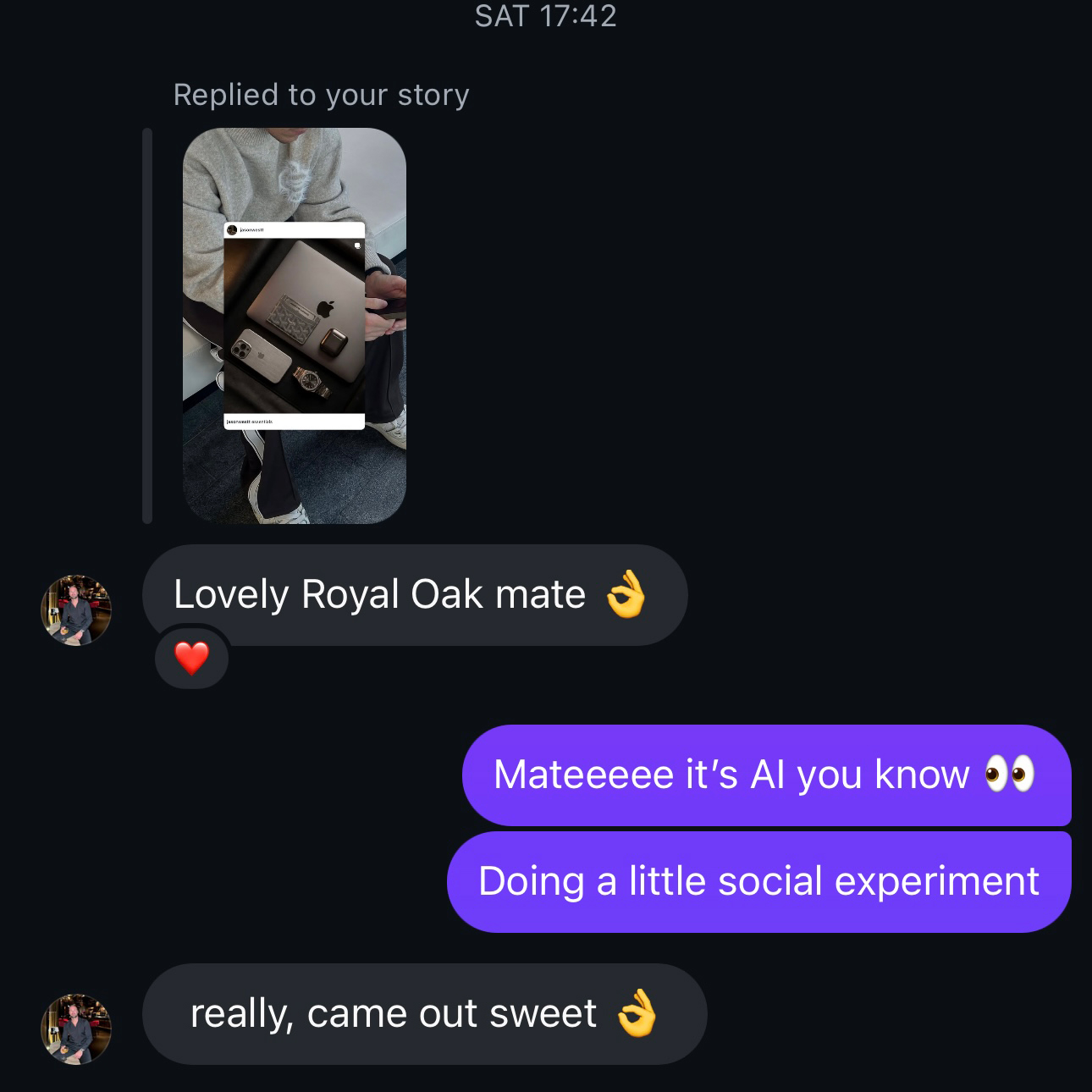Click the caption strip below the embedded post
Viewport: 1092px width, 1092px height.
pos(294,422)
